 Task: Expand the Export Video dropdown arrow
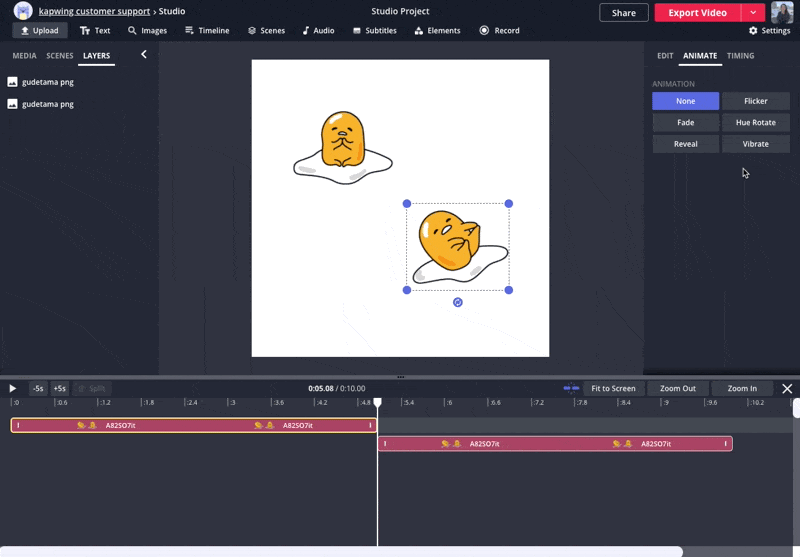click(x=753, y=13)
